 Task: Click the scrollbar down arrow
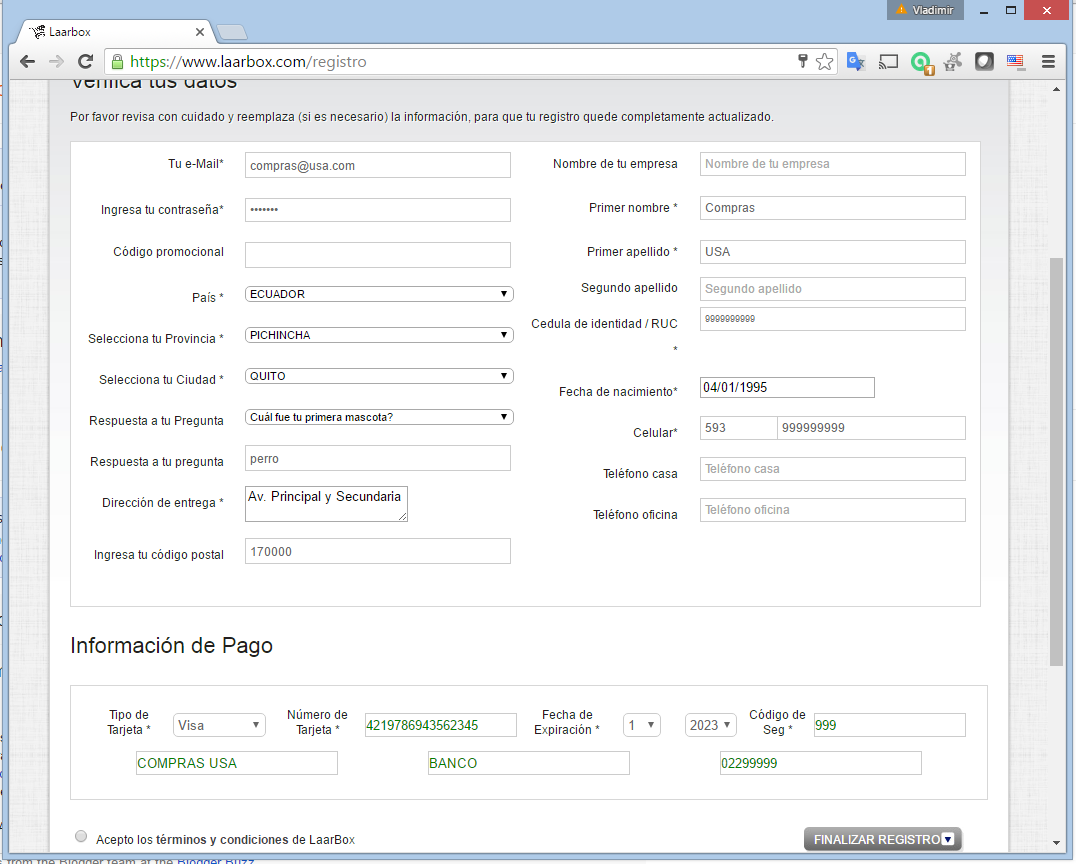coord(1056,843)
